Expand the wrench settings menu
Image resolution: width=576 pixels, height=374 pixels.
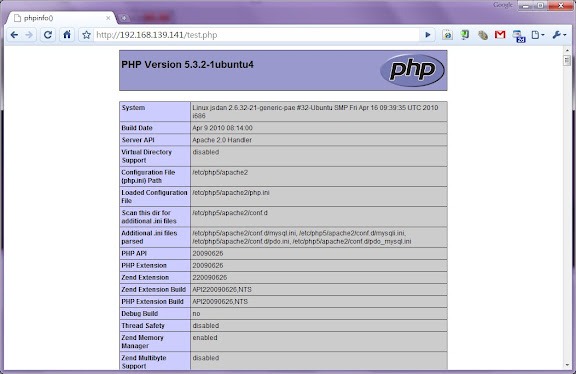(559, 35)
